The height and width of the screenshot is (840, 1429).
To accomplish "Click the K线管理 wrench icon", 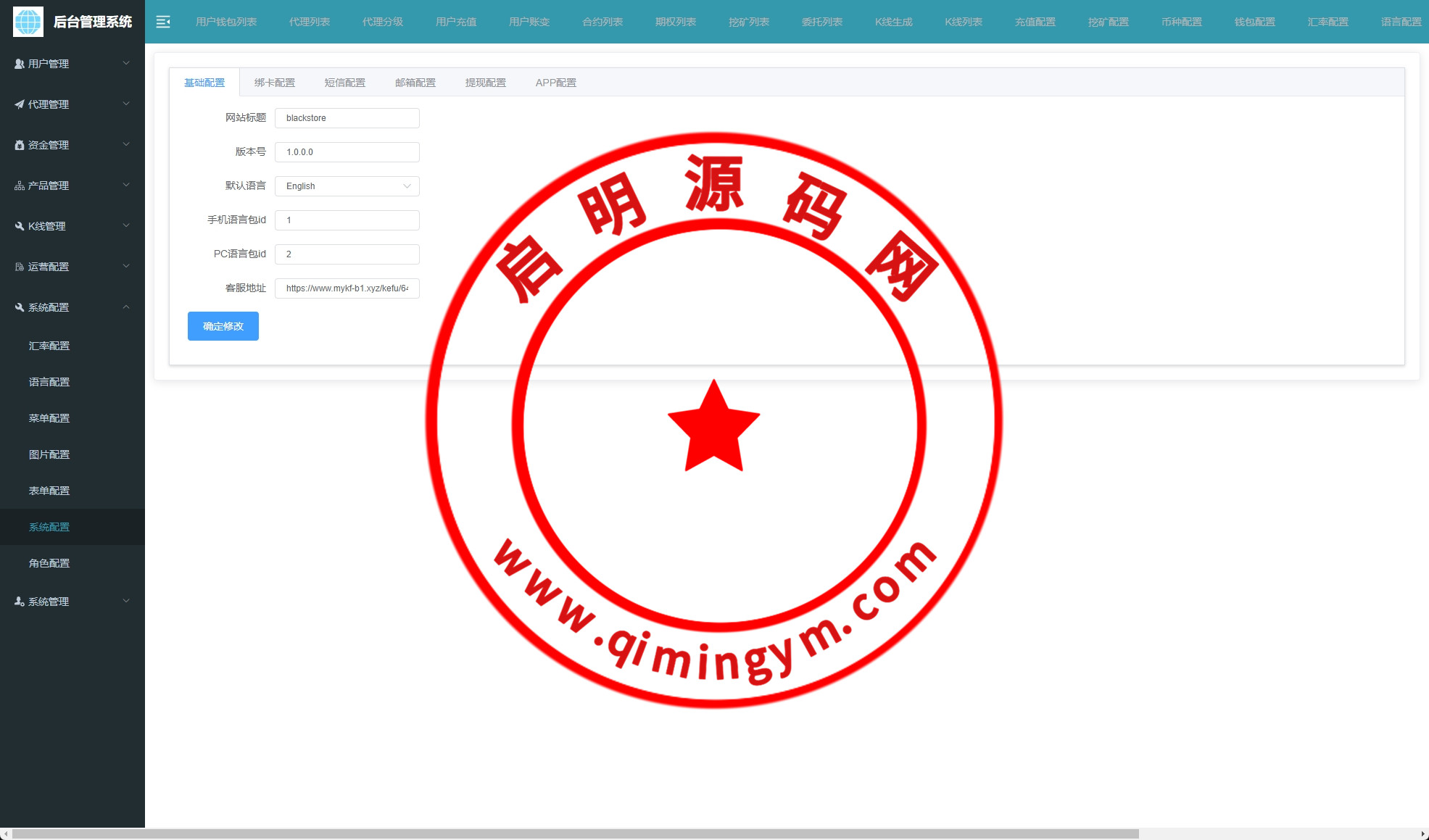I will (20, 226).
